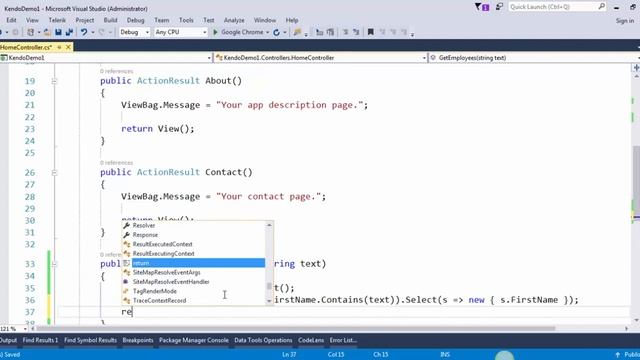Screen dimensions: 640x360
Task: Click the split-window plus icon above scrollbar
Action: point(636,67)
